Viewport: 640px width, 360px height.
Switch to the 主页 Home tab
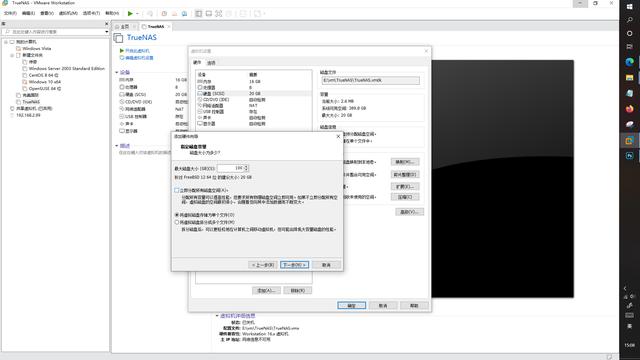[x=124, y=27]
